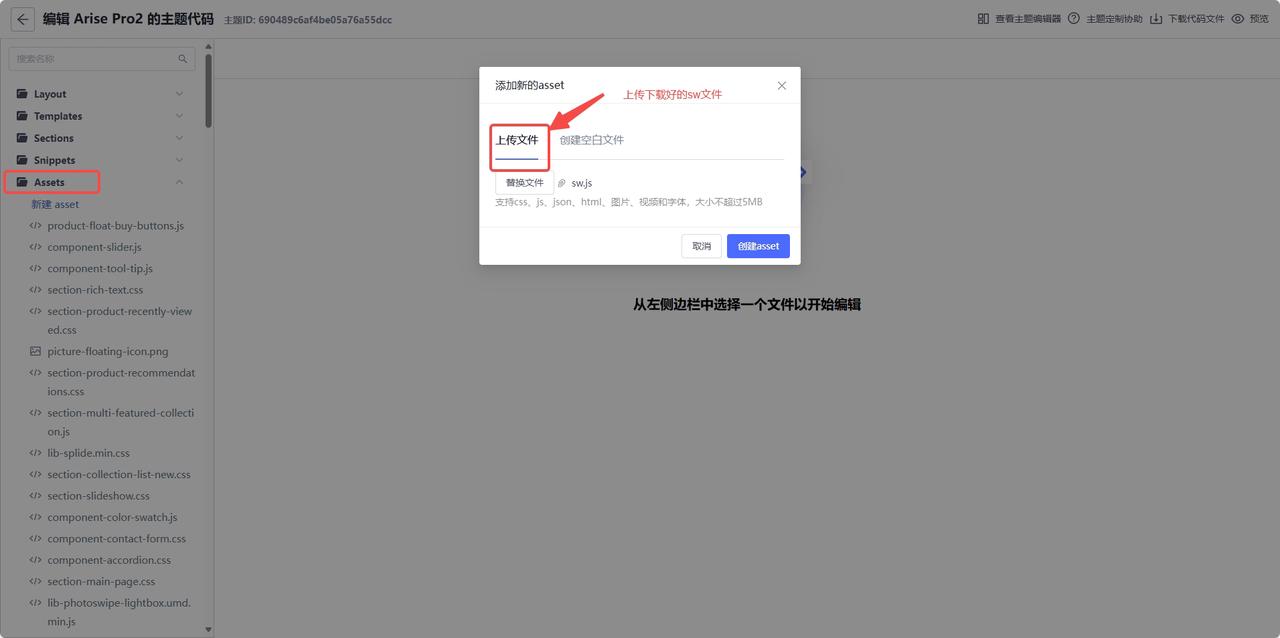This screenshot has height=638, width=1280.
Task: Close the add new asset dialog
Action: pos(782,86)
